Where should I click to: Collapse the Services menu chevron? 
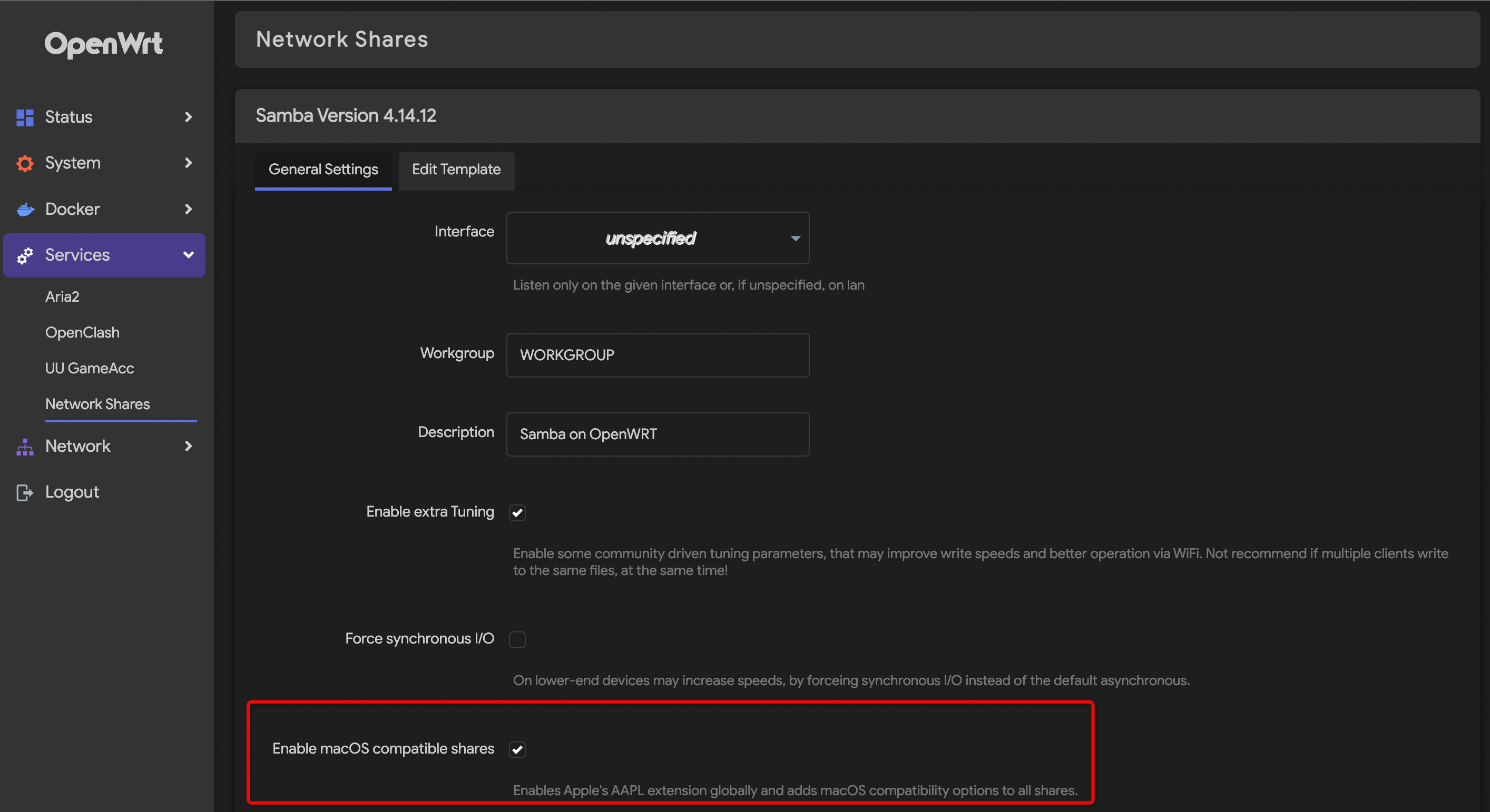[188, 255]
